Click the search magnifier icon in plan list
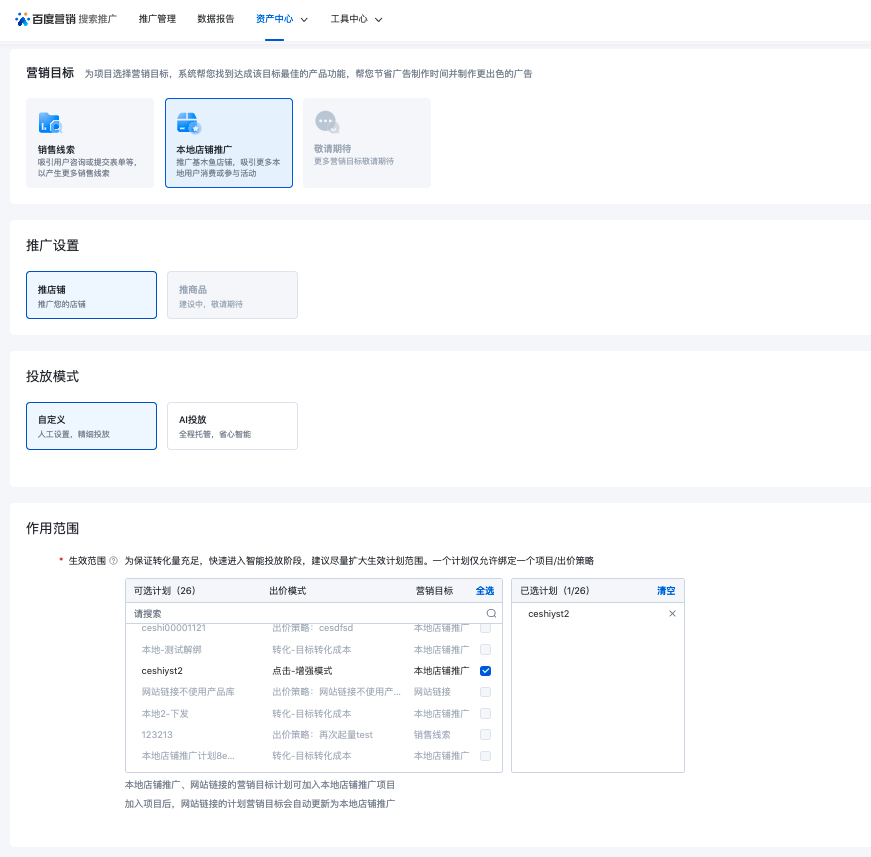Screen dimensions: 871x857 click(491, 613)
